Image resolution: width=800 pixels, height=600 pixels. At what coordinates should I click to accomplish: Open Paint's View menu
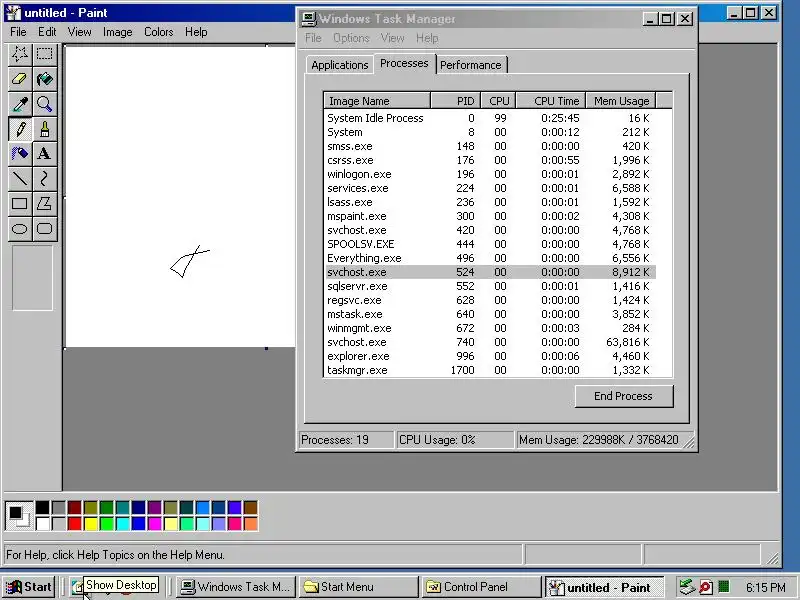tap(80, 32)
